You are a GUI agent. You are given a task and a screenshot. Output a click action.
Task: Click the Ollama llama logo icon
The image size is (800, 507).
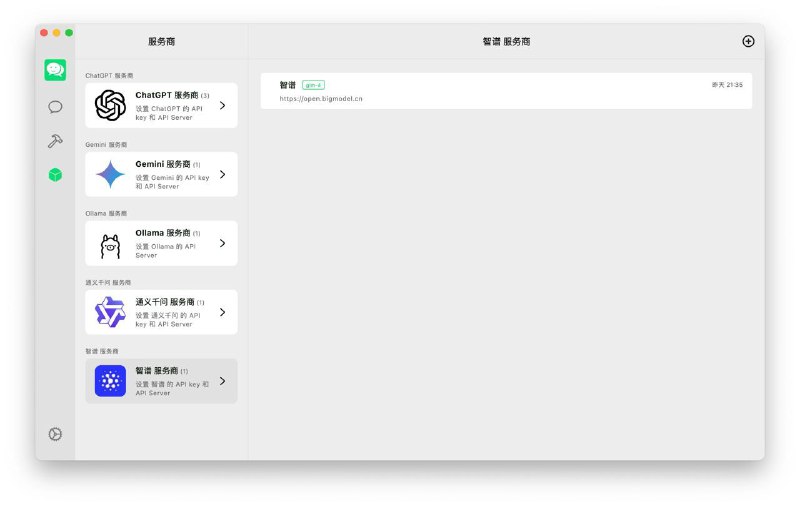(110, 246)
